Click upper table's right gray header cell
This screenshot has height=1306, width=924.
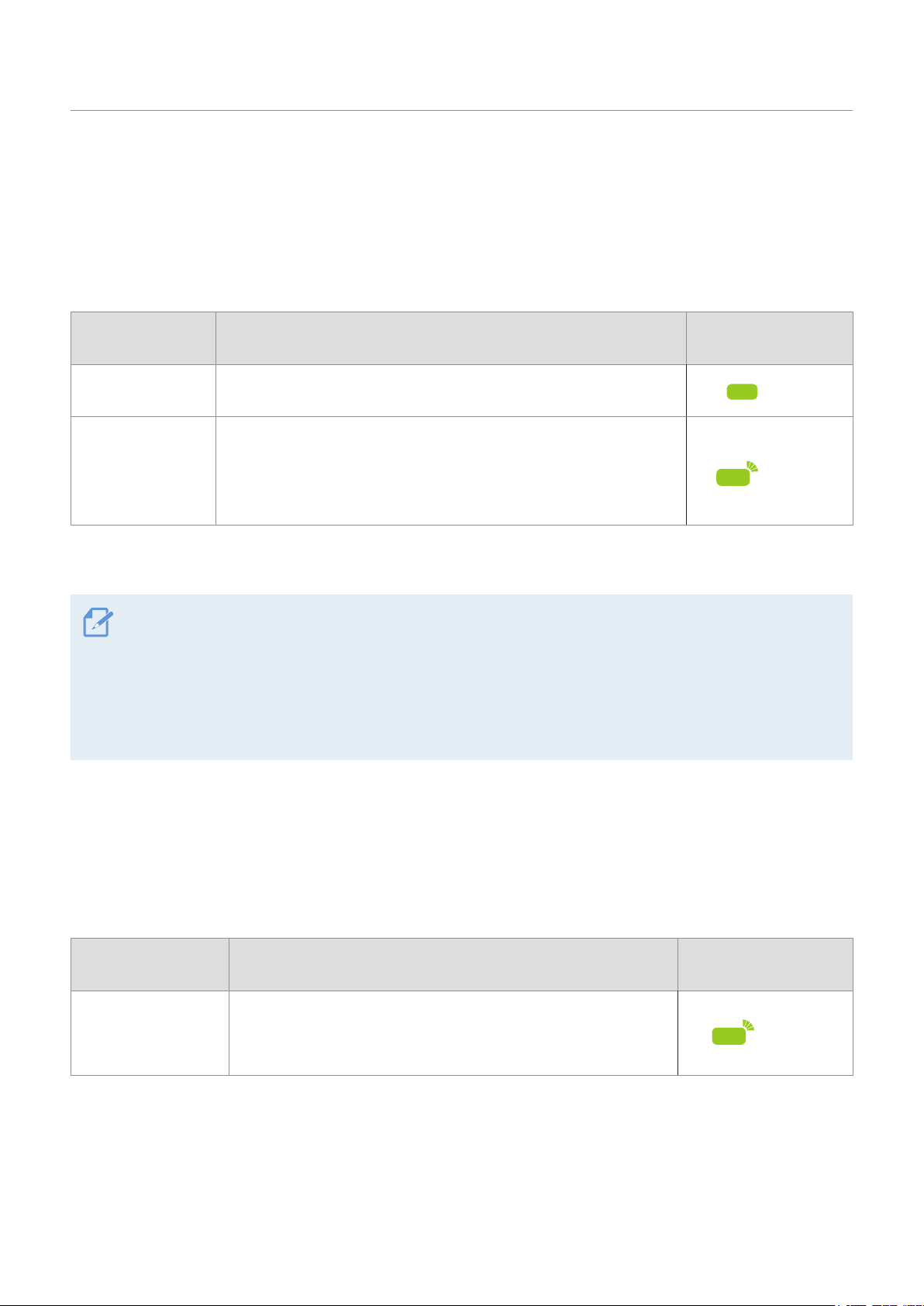[770, 339]
